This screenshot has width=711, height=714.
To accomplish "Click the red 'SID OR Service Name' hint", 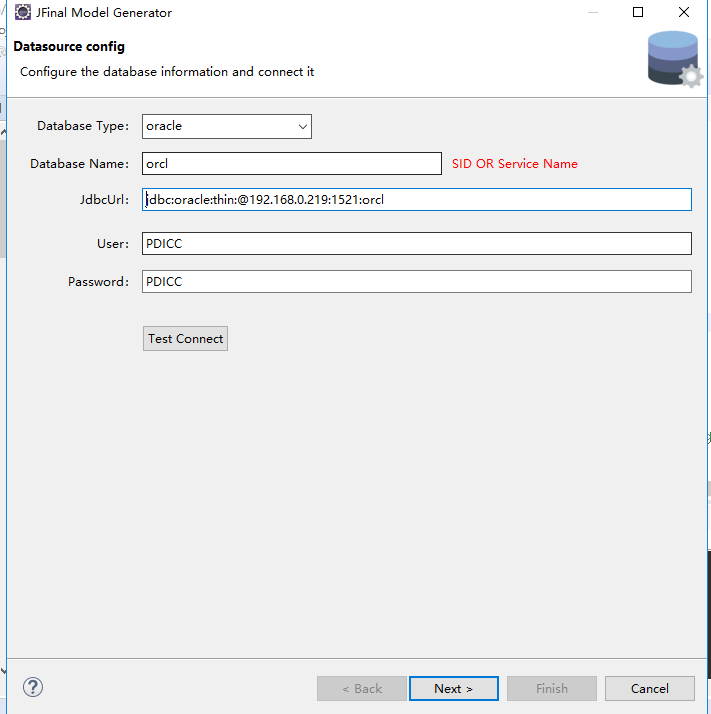I will point(515,164).
